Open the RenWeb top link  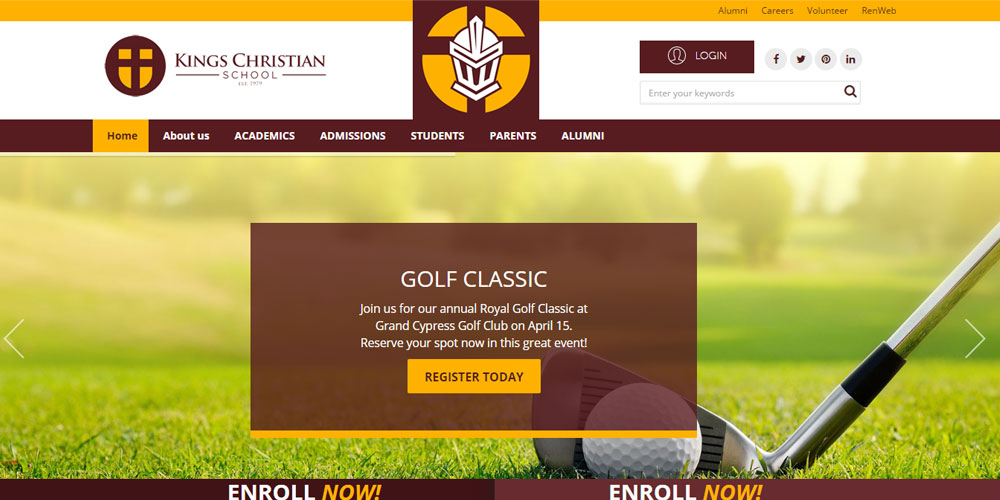(879, 11)
